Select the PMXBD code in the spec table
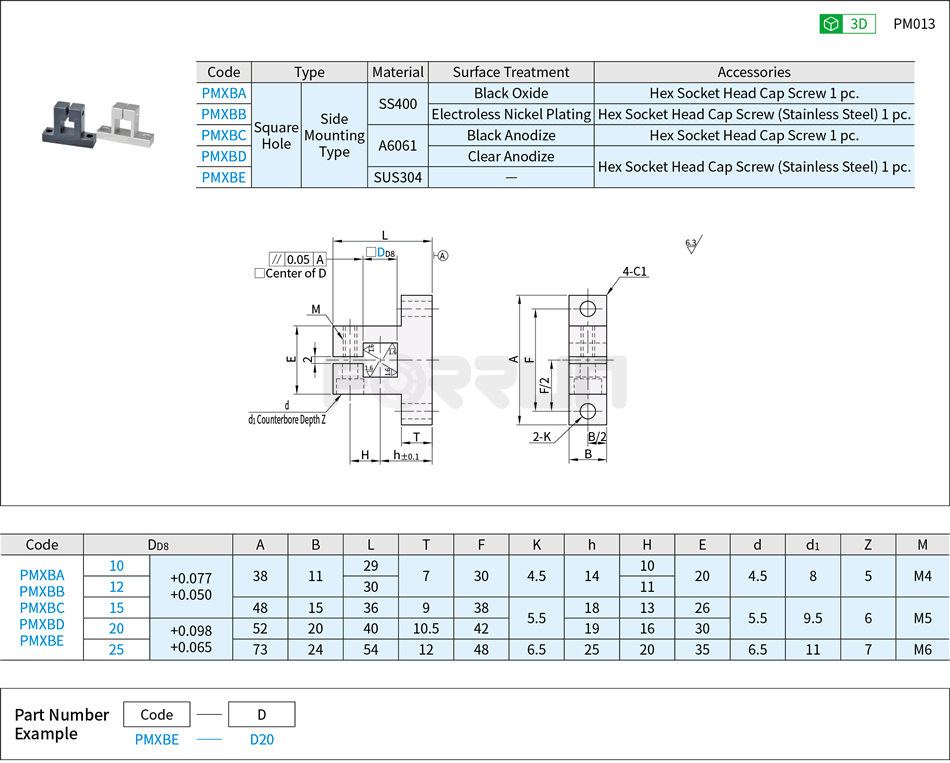This screenshot has width=950, height=763. click(x=41, y=624)
